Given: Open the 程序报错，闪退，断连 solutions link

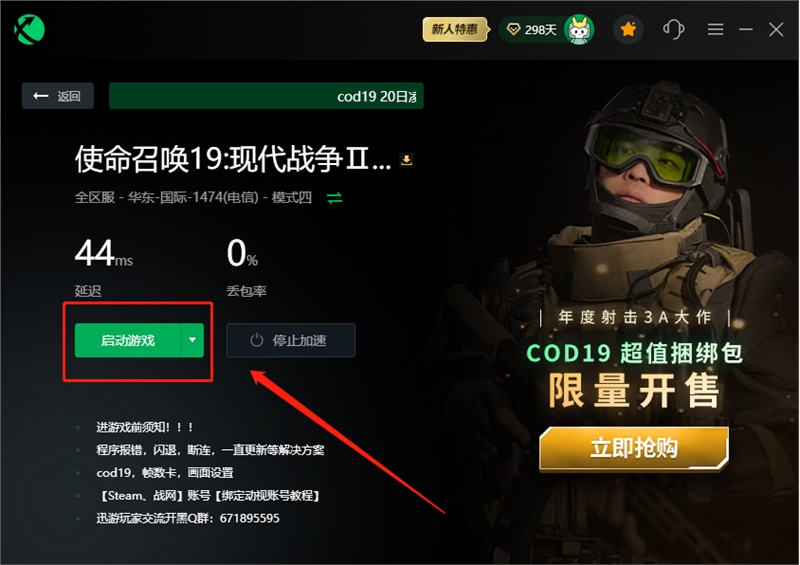Looking at the screenshot, I should pos(210,450).
